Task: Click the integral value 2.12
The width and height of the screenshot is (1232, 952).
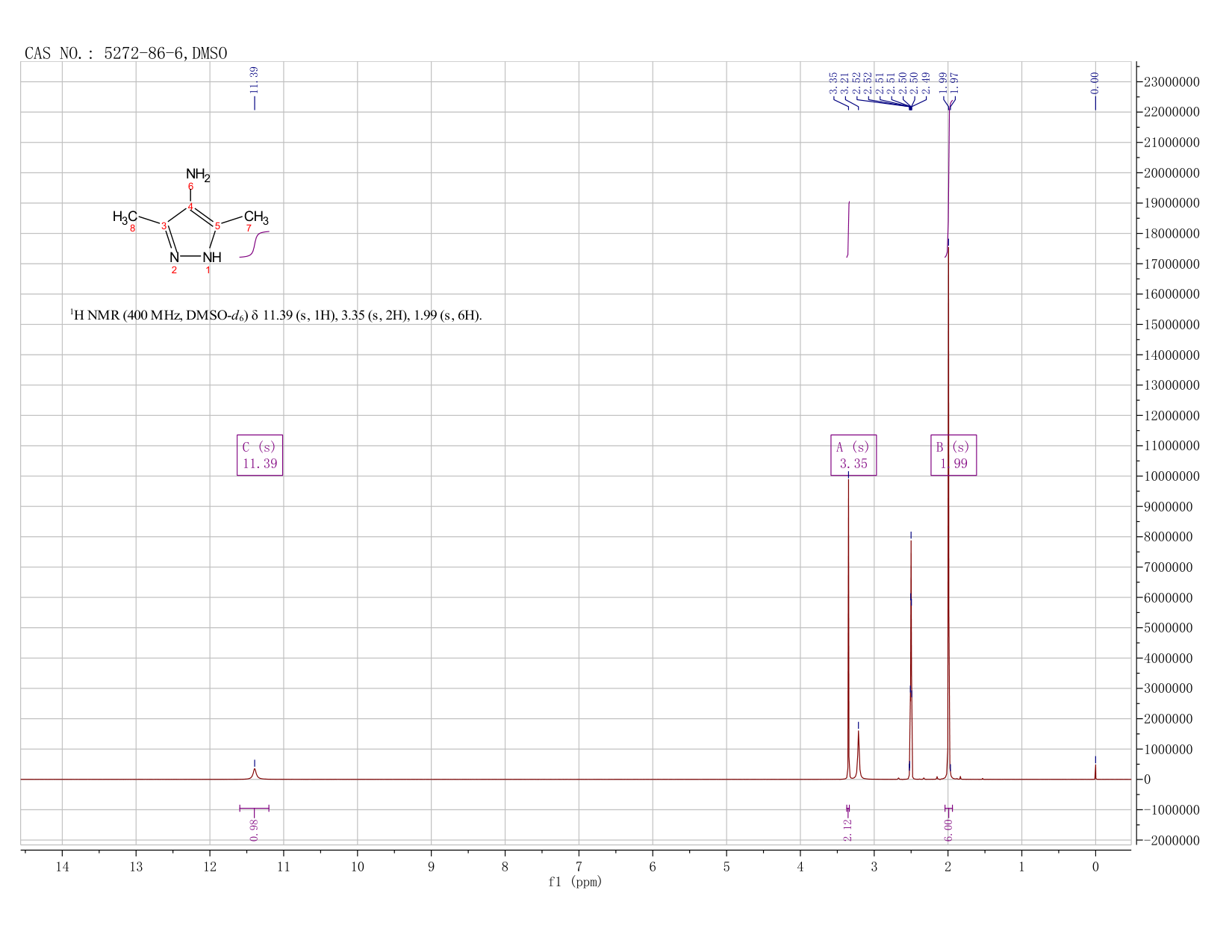Action: (x=847, y=830)
